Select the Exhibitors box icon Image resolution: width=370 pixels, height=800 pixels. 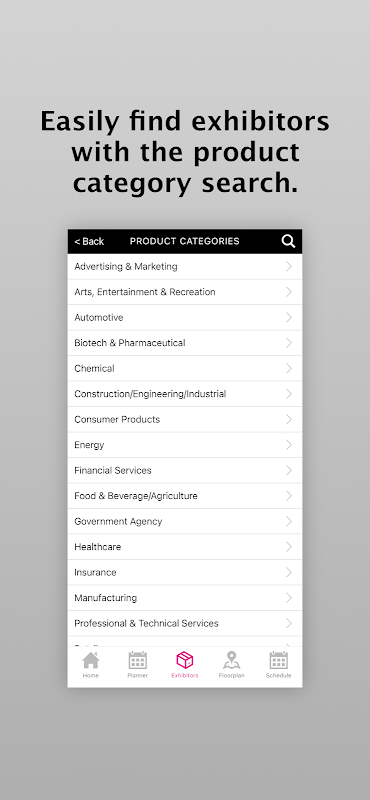click(x=185, y=660)
